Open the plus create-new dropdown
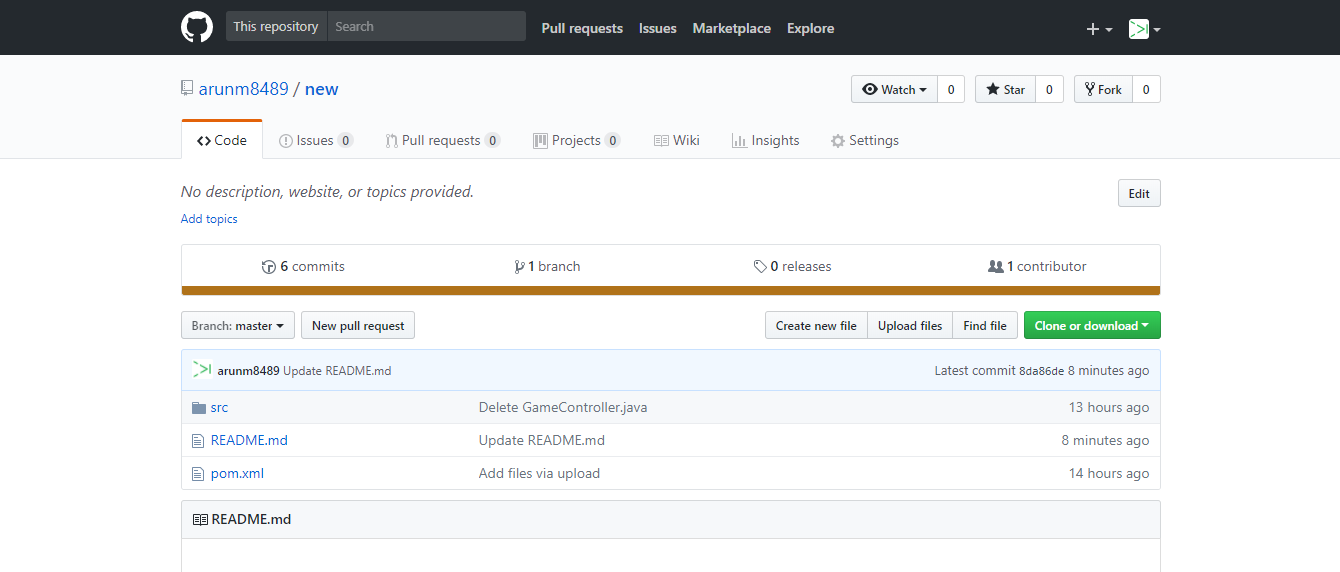Image resolution: width=1340 pixels, height=572 pixels. pos(1099,29)
